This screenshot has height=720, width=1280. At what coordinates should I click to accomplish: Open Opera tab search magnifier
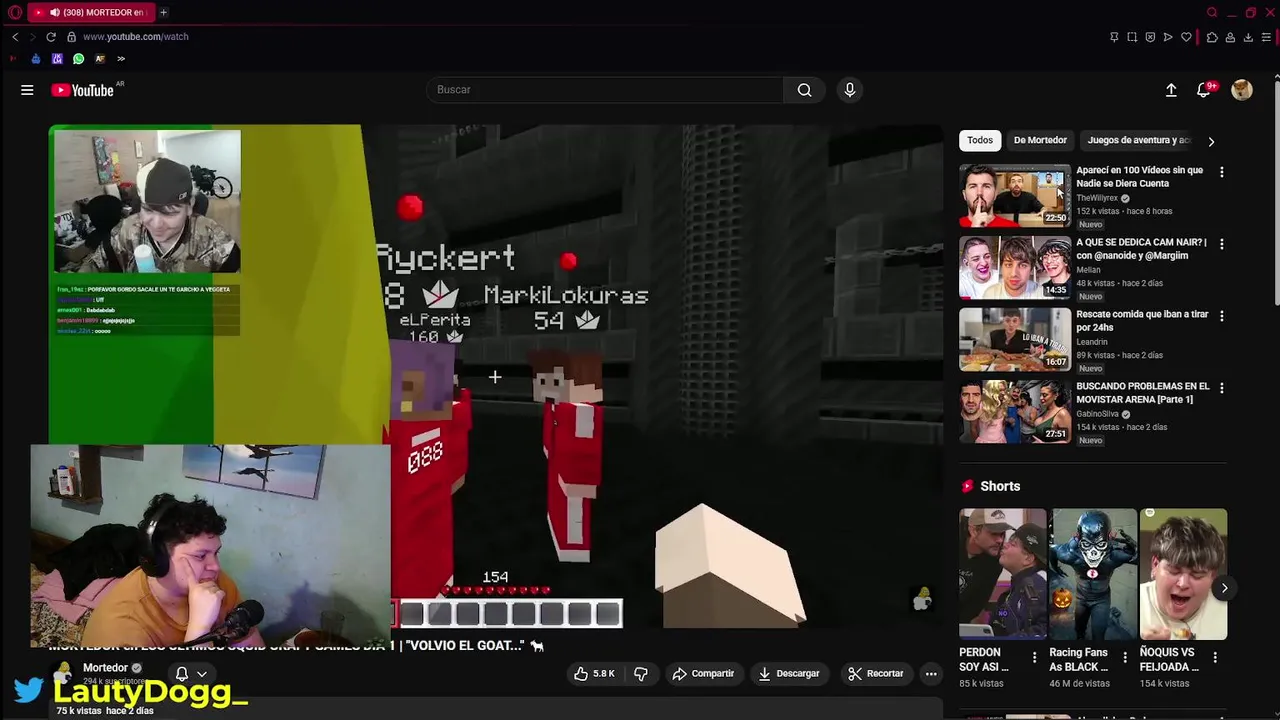tap(1212, 12)
